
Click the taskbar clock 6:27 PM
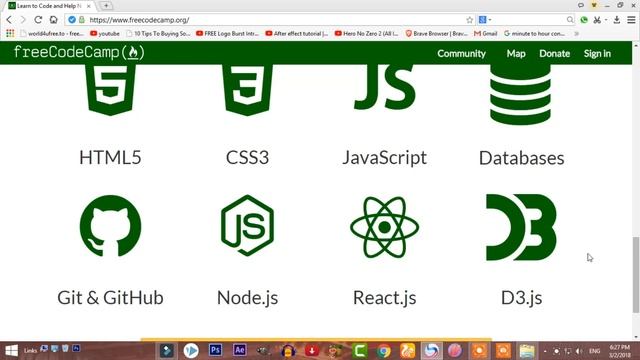(x=620, y=351)
